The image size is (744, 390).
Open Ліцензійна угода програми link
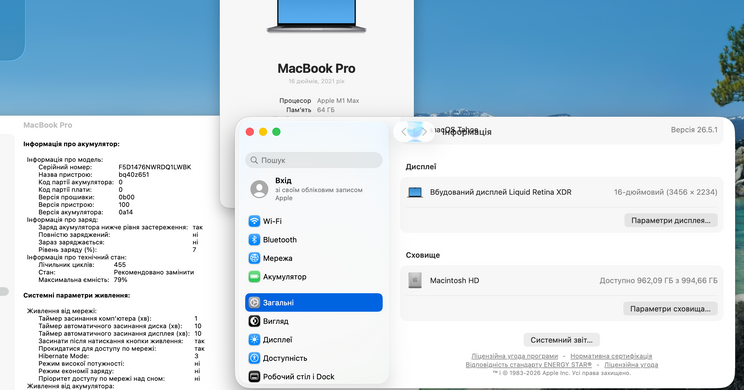pyautogui.click(x=514, y=356)
